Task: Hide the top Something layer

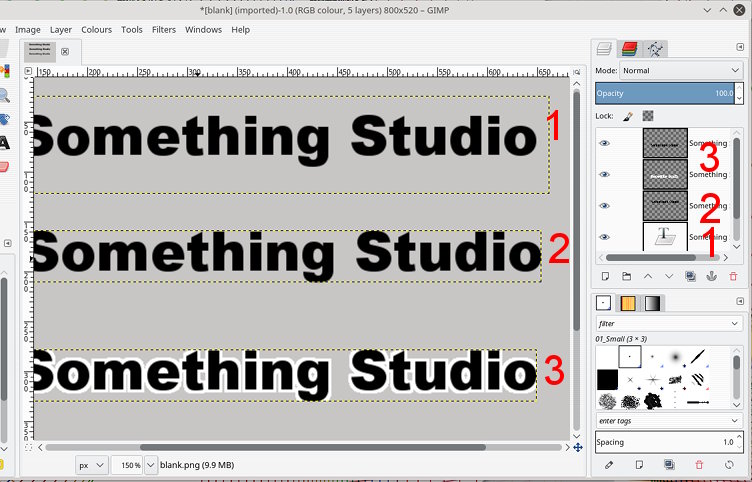Action: pyautogui.click(x=604, y=143)
